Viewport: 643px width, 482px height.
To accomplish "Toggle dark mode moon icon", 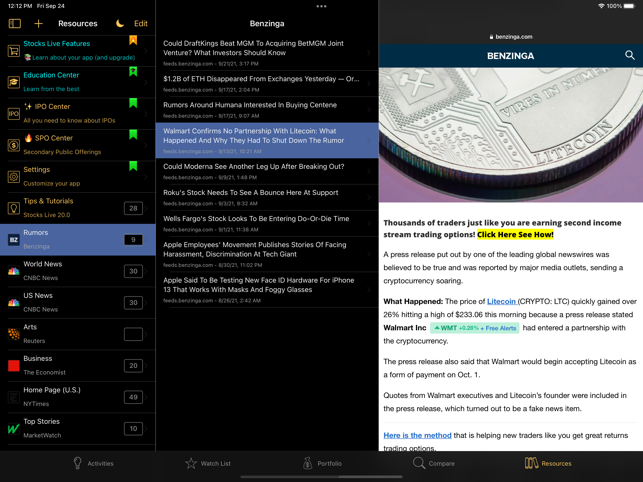I will (x=120, y=23).
